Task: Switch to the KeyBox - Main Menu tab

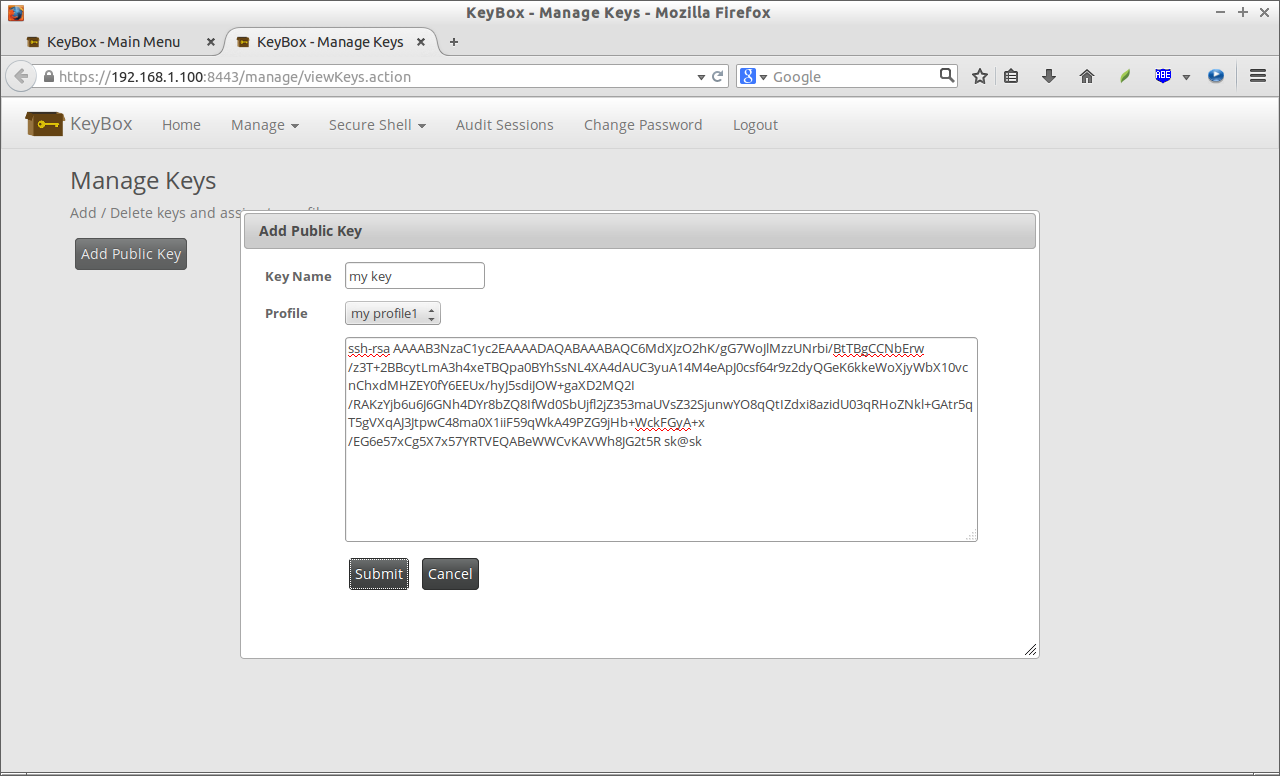Action: point(113,42)
